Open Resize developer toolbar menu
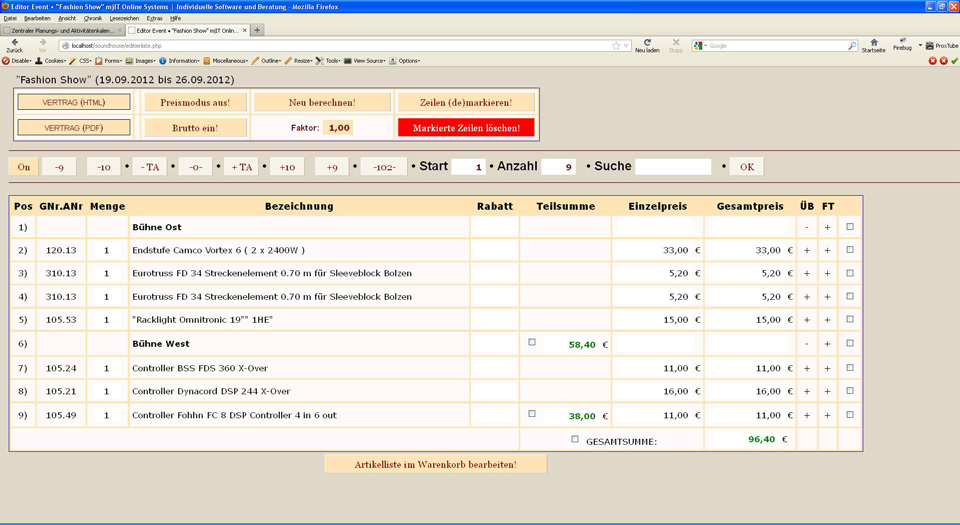 pyautogui.click(x=298, y=61)
